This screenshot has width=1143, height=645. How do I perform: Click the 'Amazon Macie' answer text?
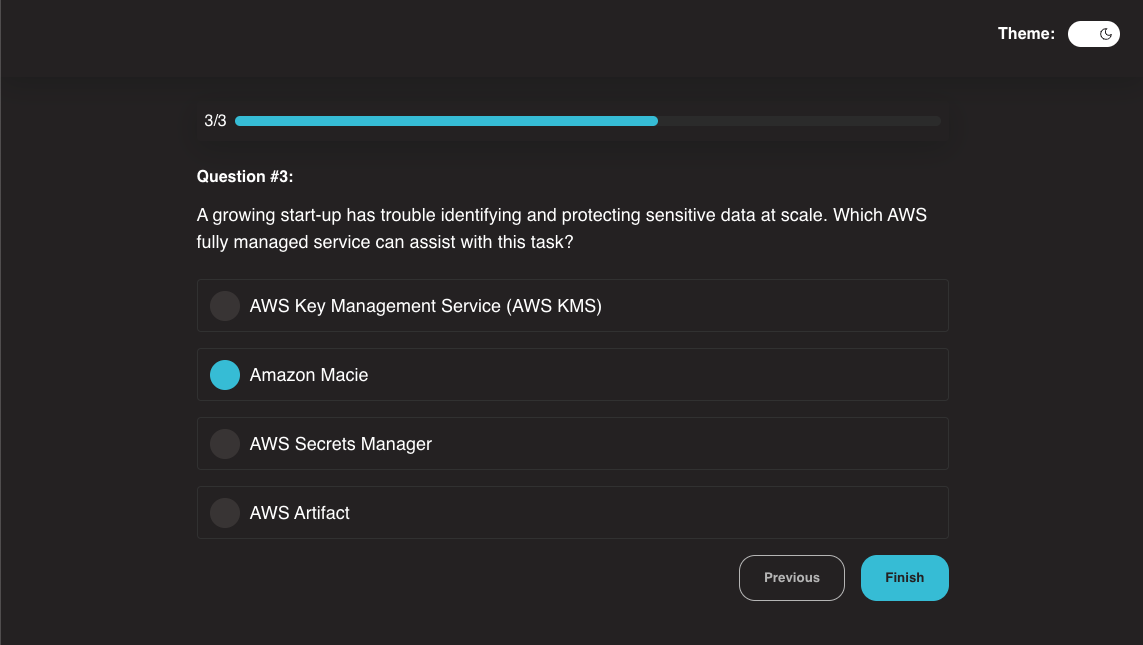click(x=309, y=375)
